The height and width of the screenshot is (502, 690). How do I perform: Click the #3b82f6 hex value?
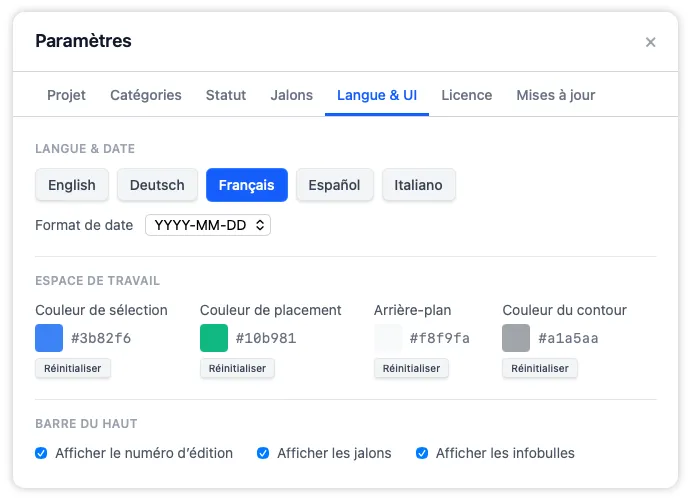coord(101,338)
